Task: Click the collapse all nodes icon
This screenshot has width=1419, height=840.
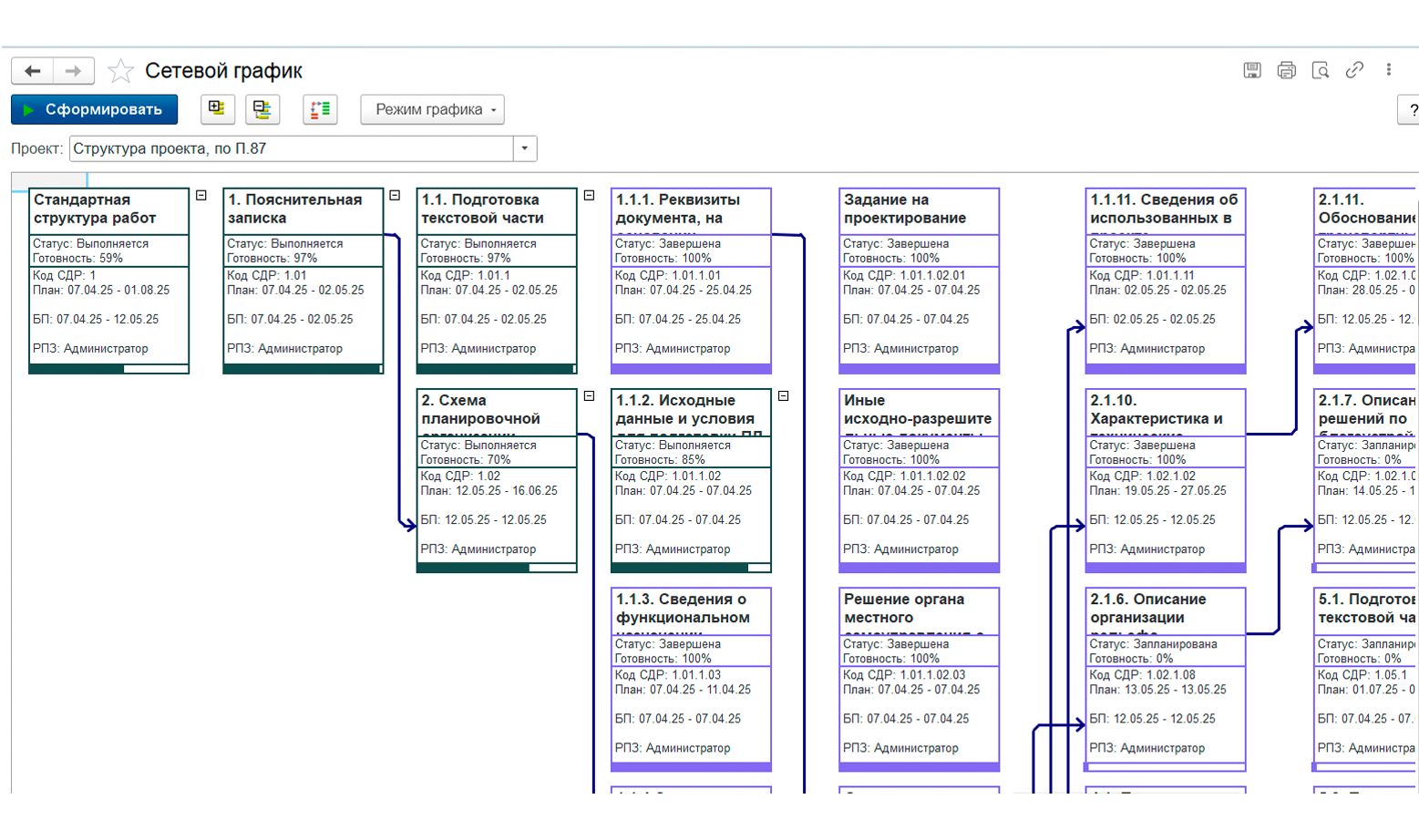Action: coord(262,109)
